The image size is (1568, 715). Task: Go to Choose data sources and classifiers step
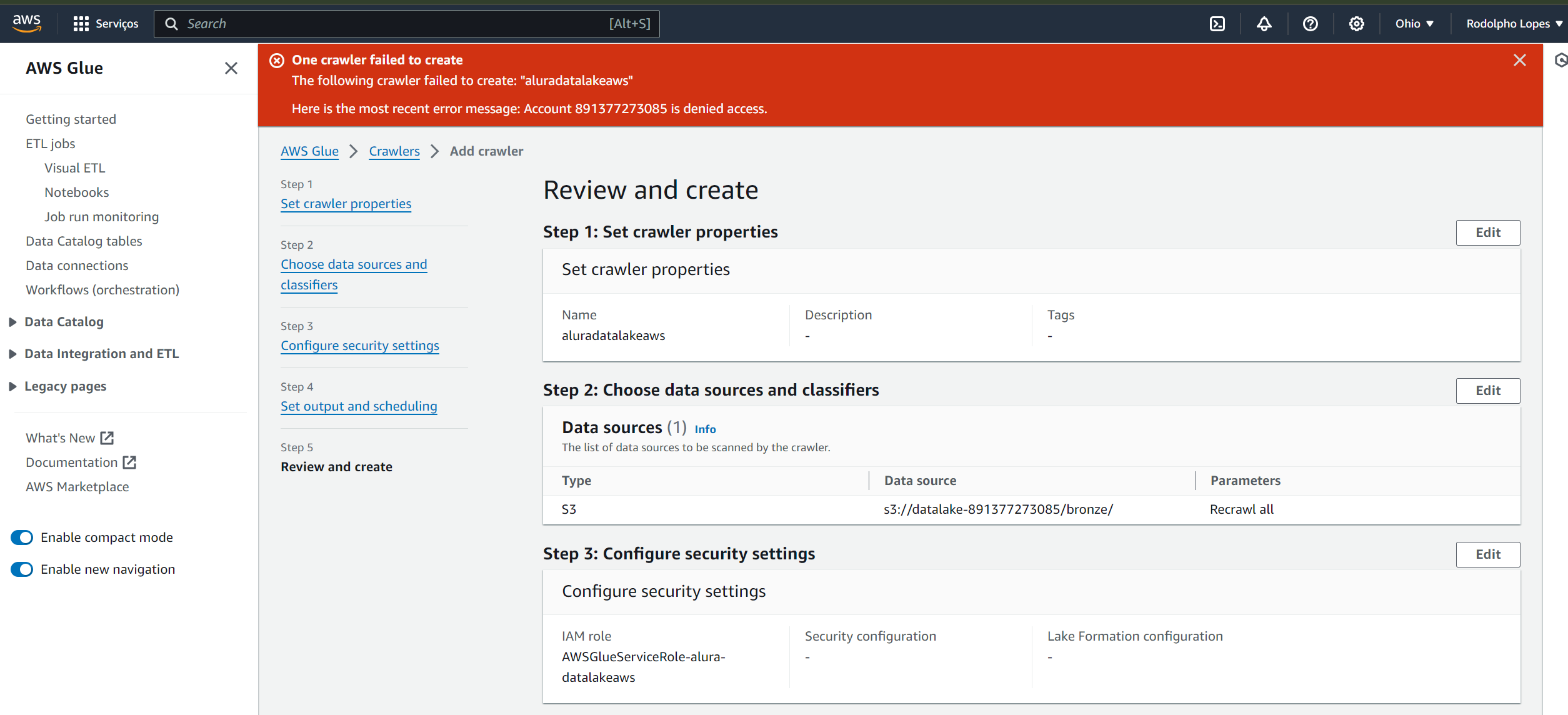[354, 274]
